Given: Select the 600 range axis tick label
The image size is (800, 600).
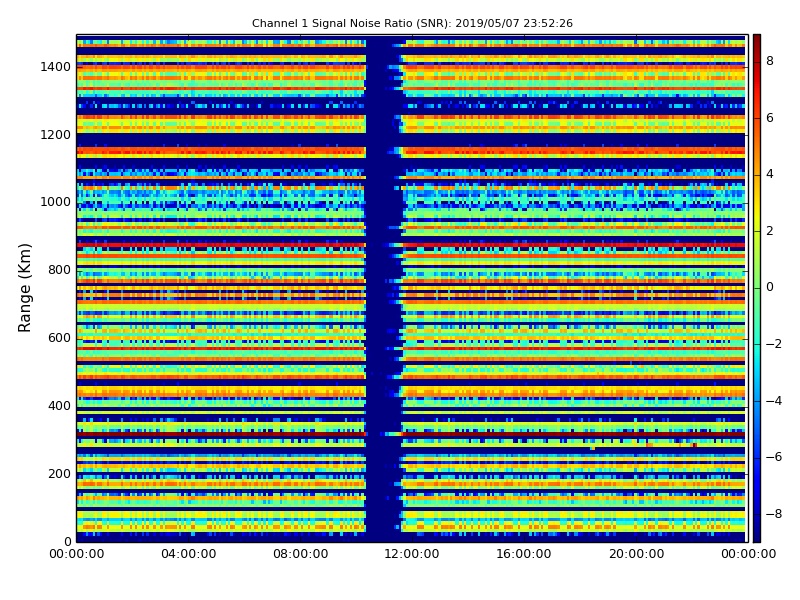Looking at the screenshot, I should pos(59,338).
